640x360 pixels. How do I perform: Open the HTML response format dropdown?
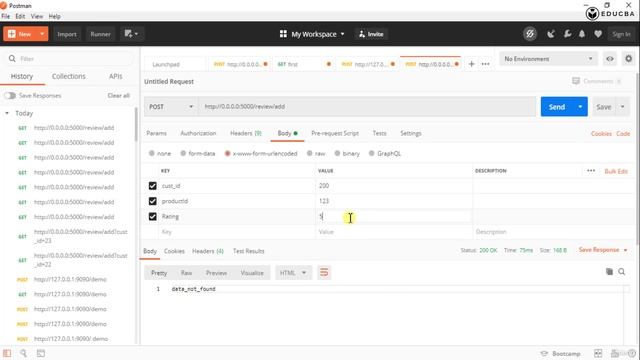(293, 273)
